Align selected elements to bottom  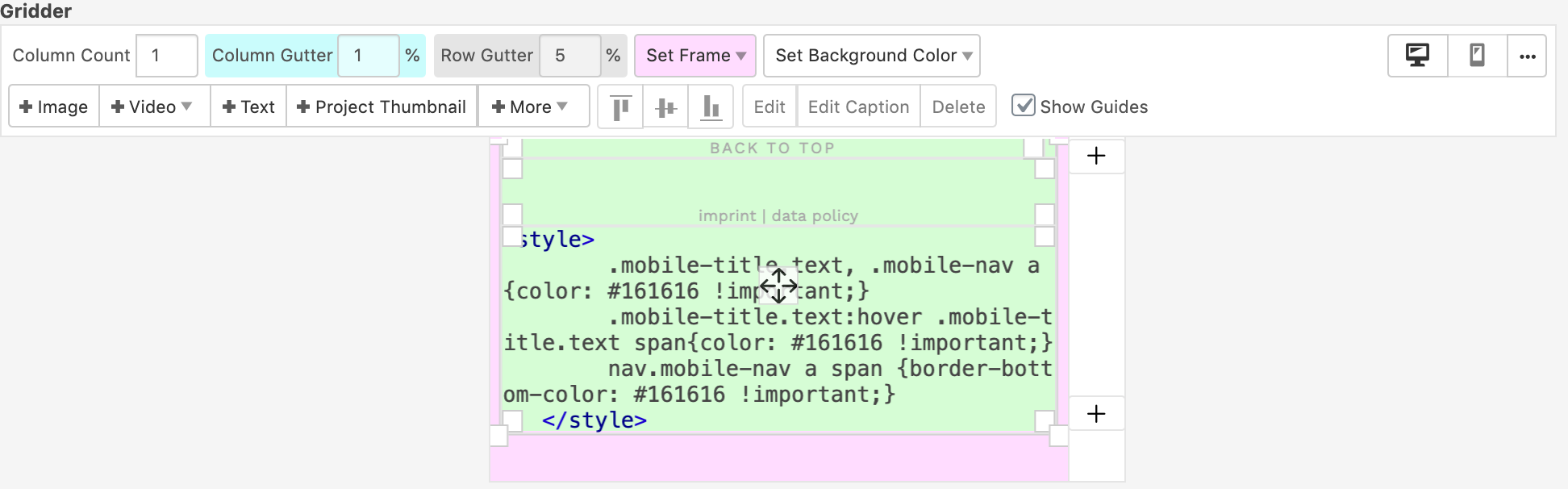pos(711,107)
